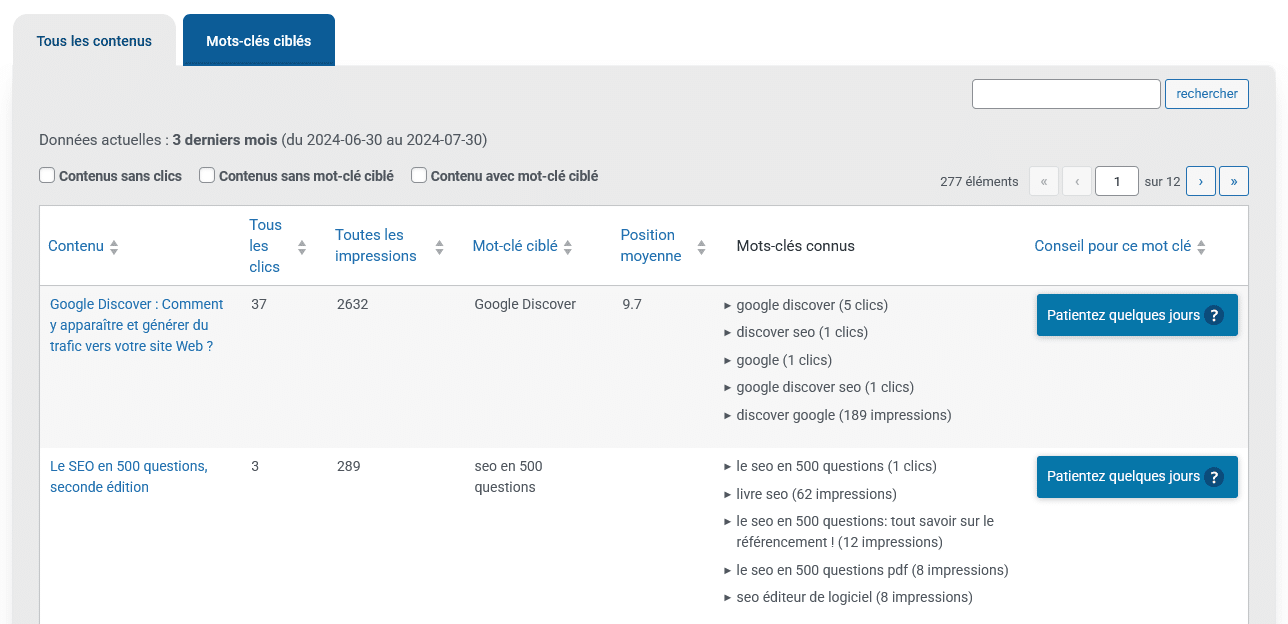Sort by Conseil pour ce mot clé arrows
This screenshot has height=624, width=1288.
tap(1201, 247)
